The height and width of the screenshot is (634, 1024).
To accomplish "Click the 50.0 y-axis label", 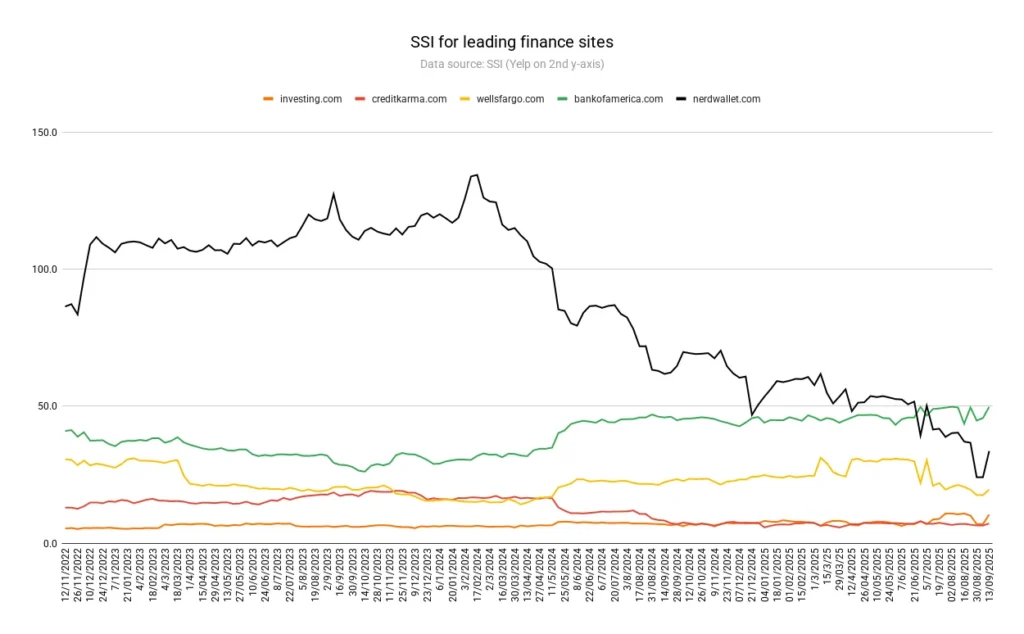I will (48, 406).
